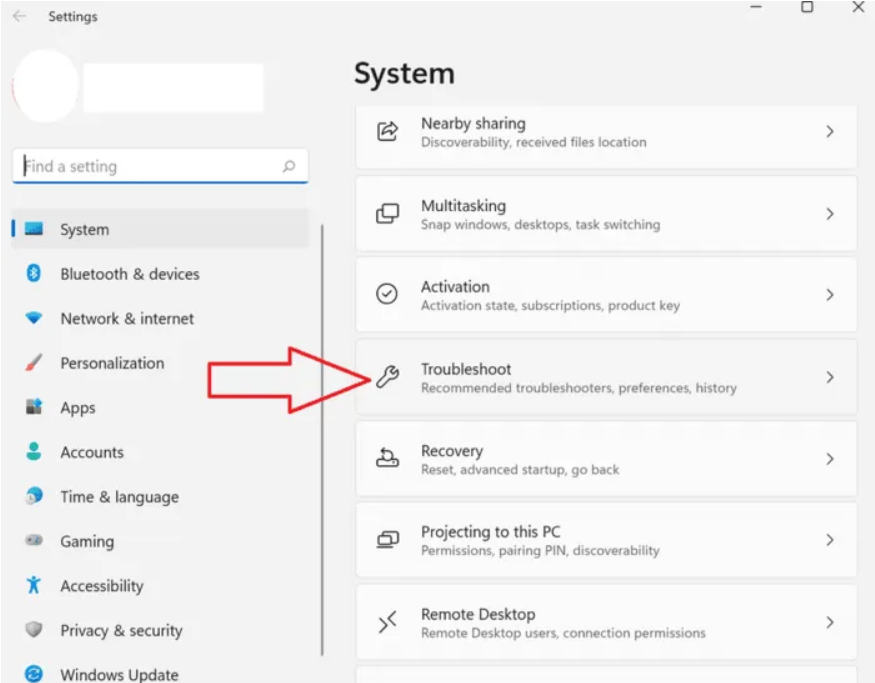
Task: Click the Nearby sharing share icon
Action: [387, 132]
